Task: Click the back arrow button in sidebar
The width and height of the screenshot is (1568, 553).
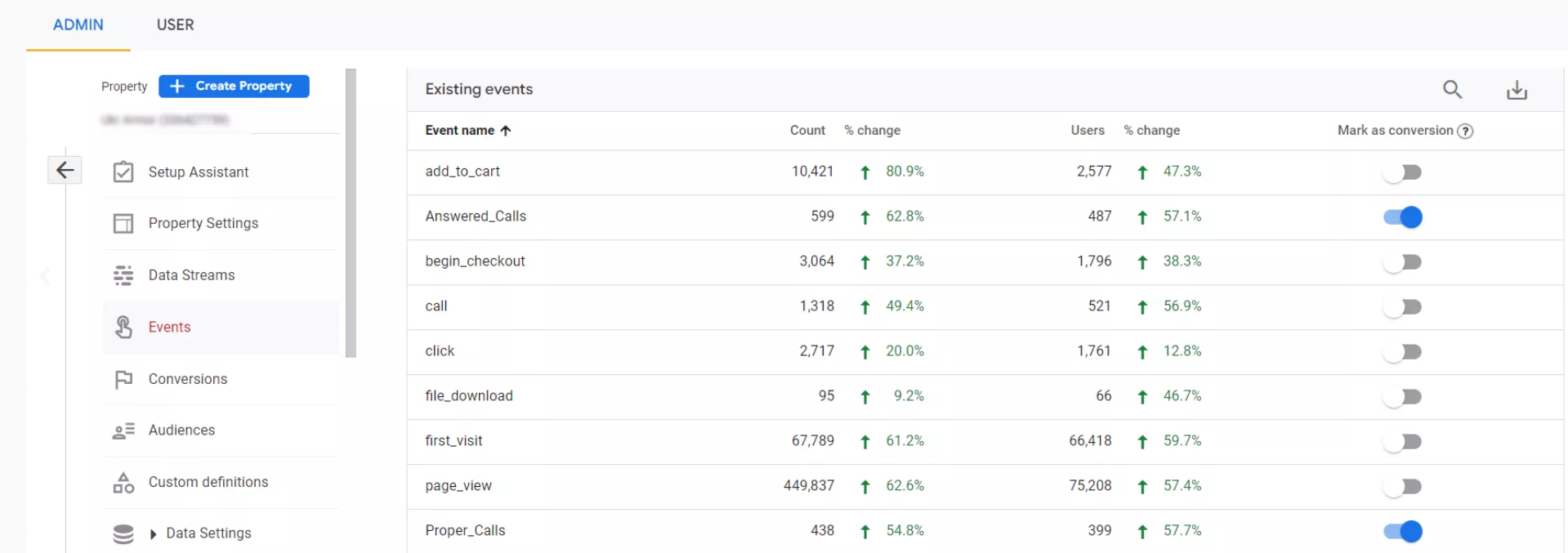Action: point(65,170)
